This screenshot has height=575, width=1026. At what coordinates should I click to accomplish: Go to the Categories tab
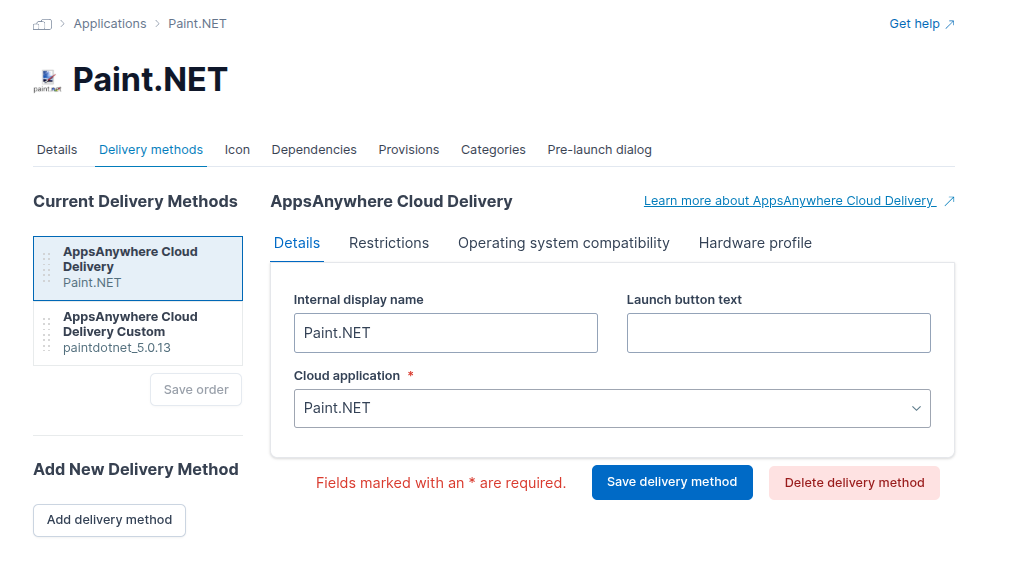pyautogui.click(x=493, y=150)
